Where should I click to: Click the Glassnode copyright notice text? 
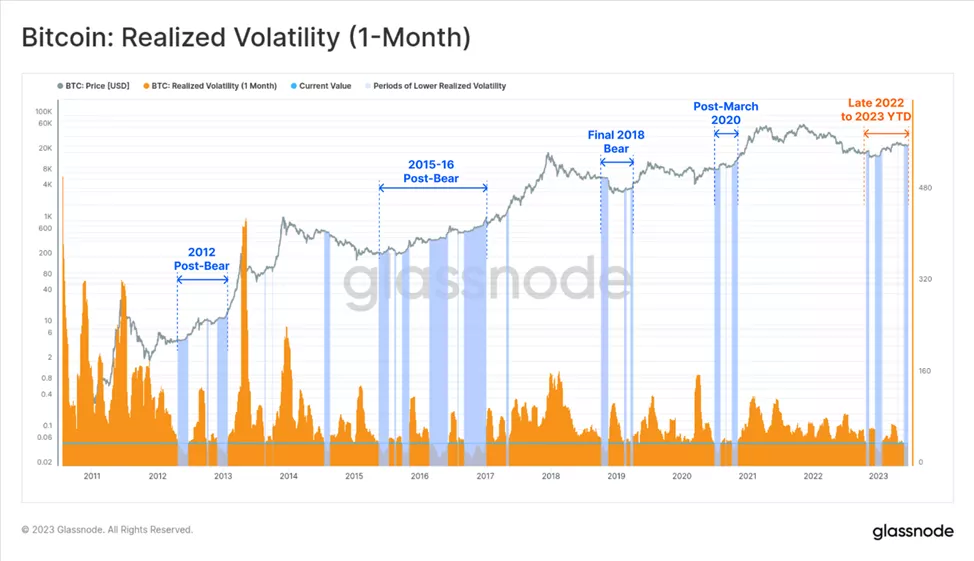coord(107,530)
